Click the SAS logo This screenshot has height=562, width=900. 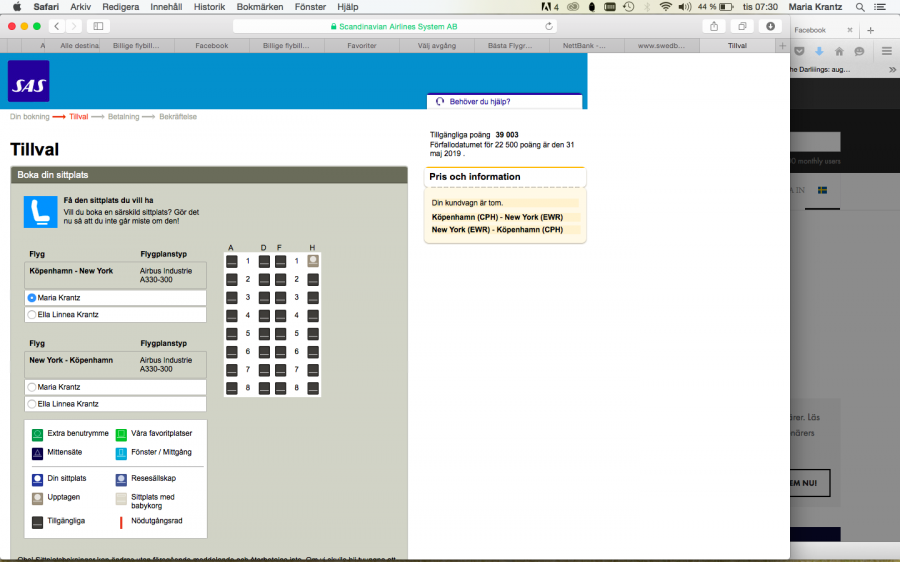click(29, 81)
